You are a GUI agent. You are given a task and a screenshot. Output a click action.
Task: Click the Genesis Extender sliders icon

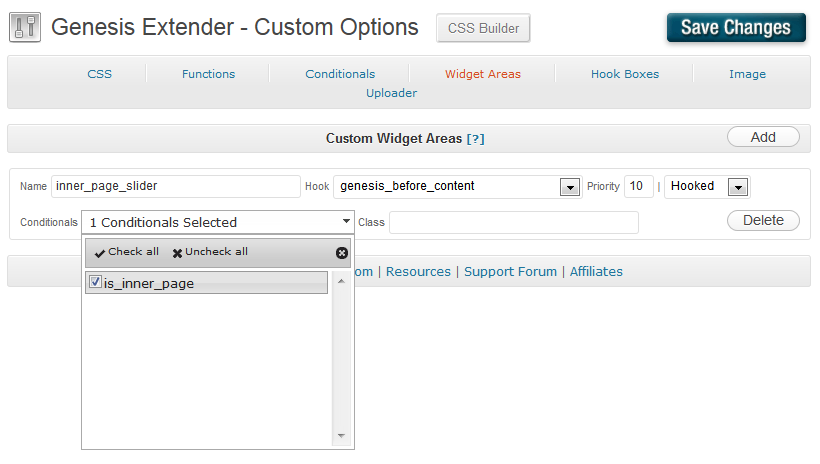click(x=24, y=27)
